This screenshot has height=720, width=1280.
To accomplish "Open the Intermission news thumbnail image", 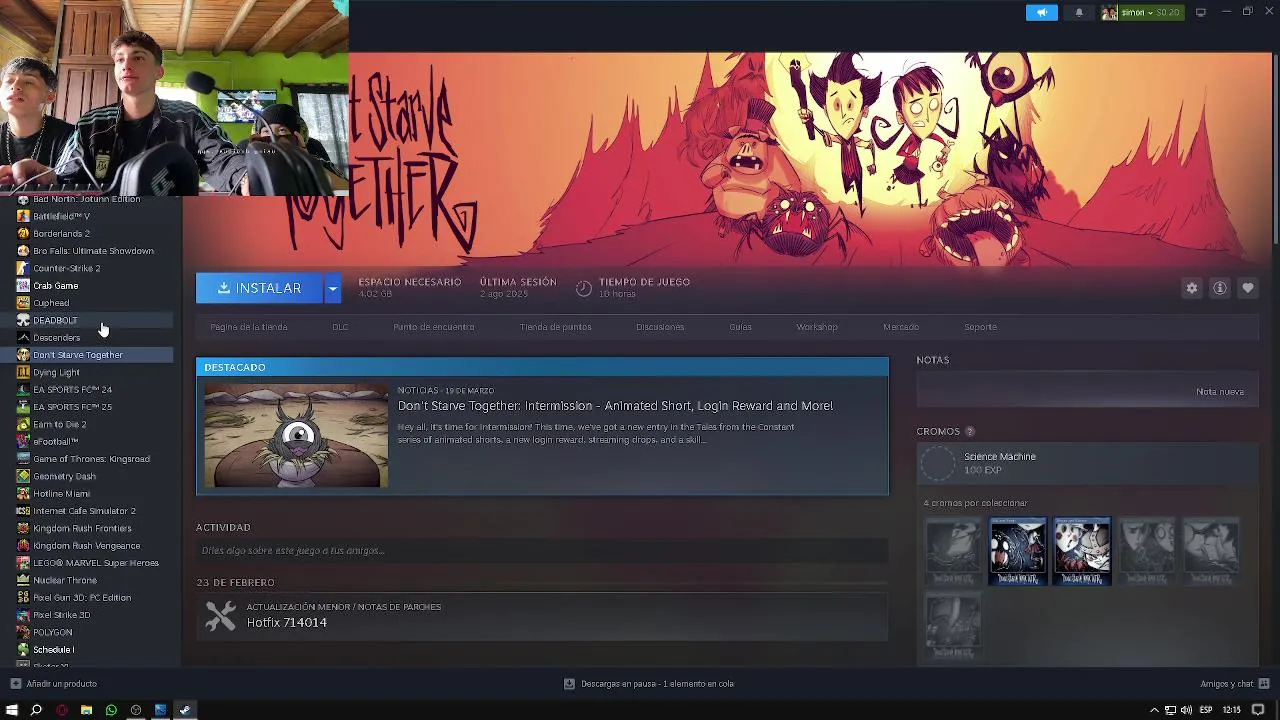I will click(x=296, y=435).
